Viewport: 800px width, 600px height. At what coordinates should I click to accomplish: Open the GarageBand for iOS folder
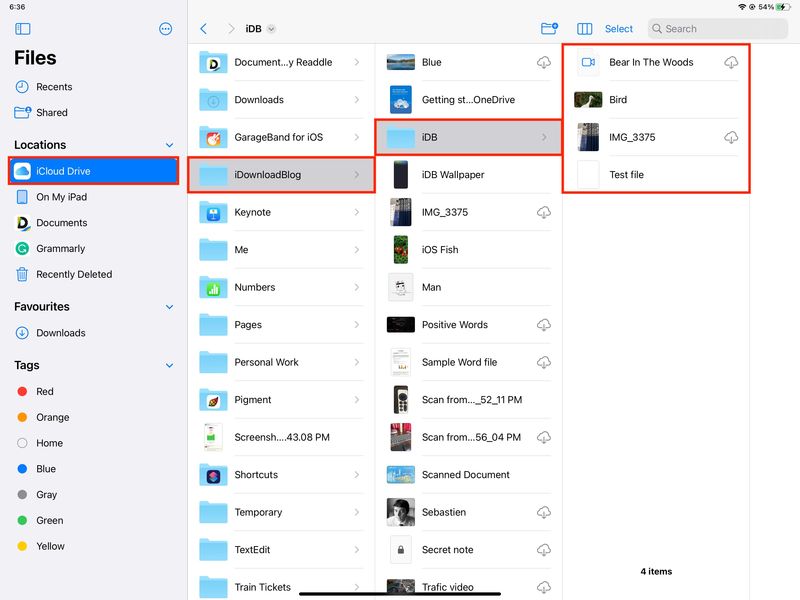tap(281, 137)
